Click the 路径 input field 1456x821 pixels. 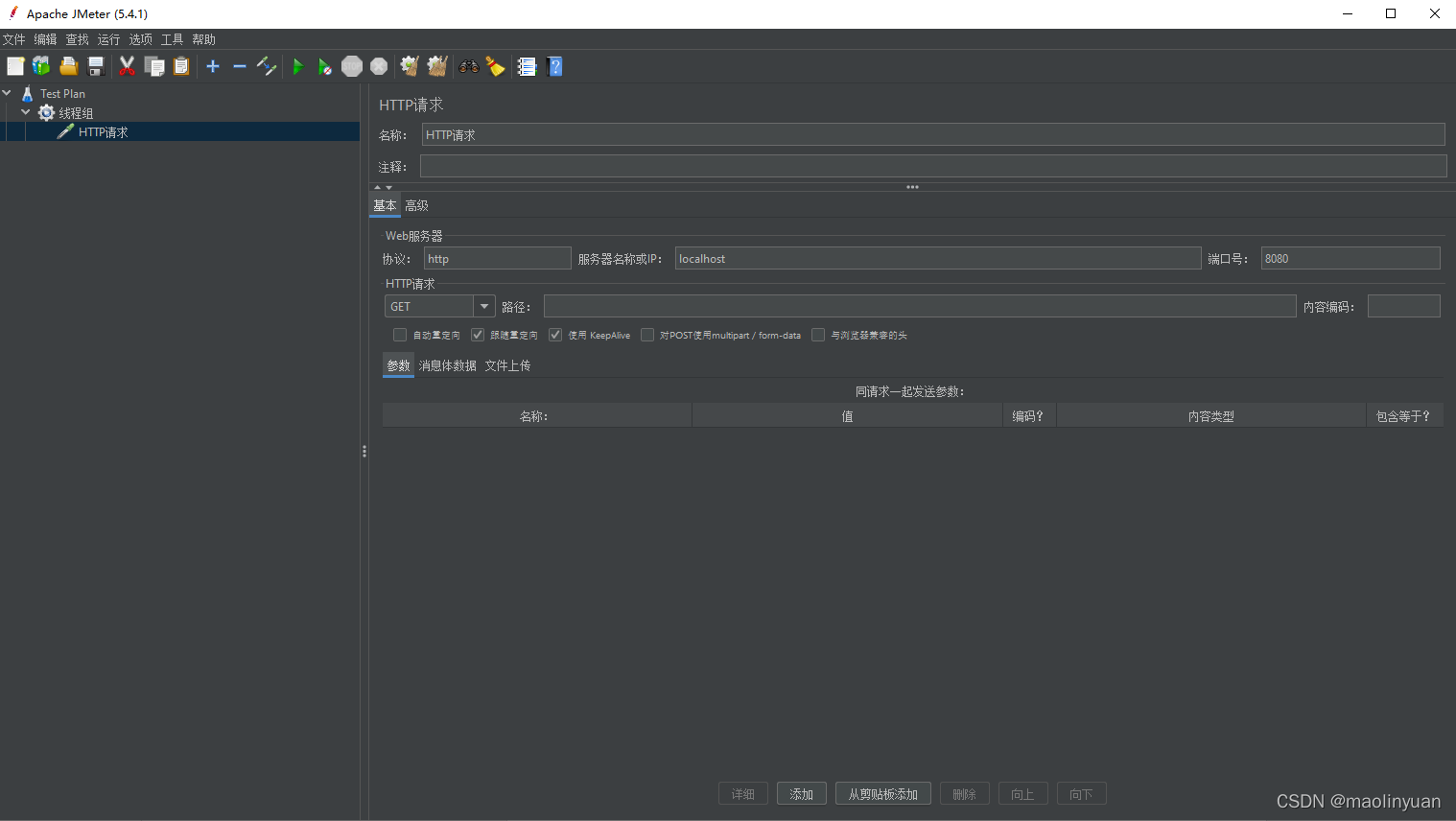(x=920, y=306)
